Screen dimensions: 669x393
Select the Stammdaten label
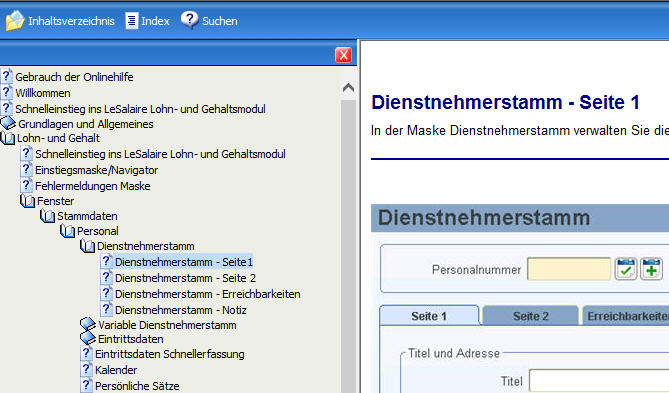[87, 216]
